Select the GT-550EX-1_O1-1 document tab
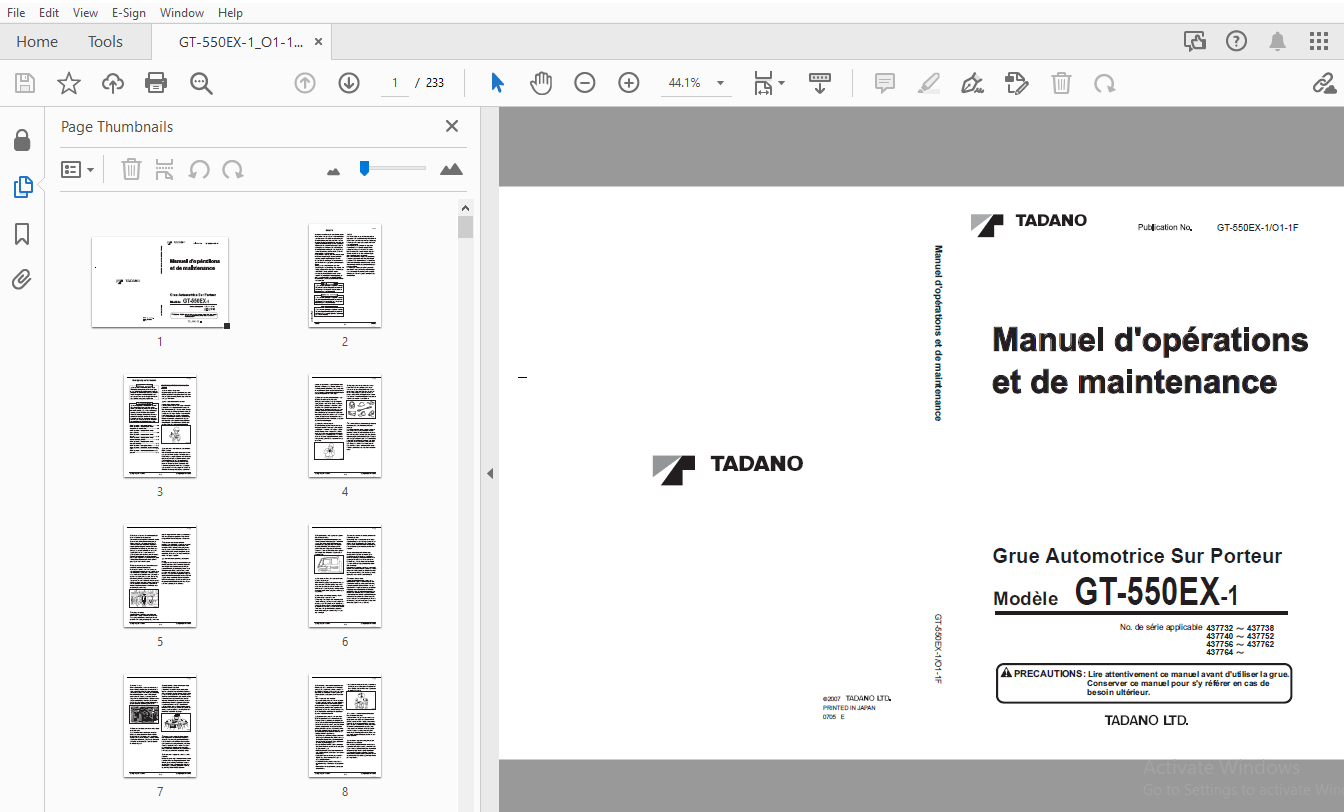This screenshot has height=812, width=1344. pyautogui.click(x=240, y=42)
